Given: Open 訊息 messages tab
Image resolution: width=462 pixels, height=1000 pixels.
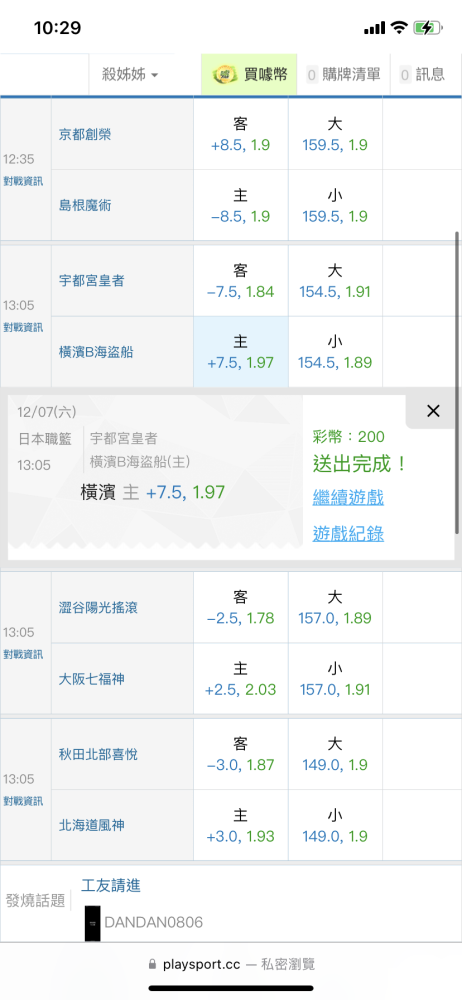Looking at the screenshot, I should [x=422, y=75].
